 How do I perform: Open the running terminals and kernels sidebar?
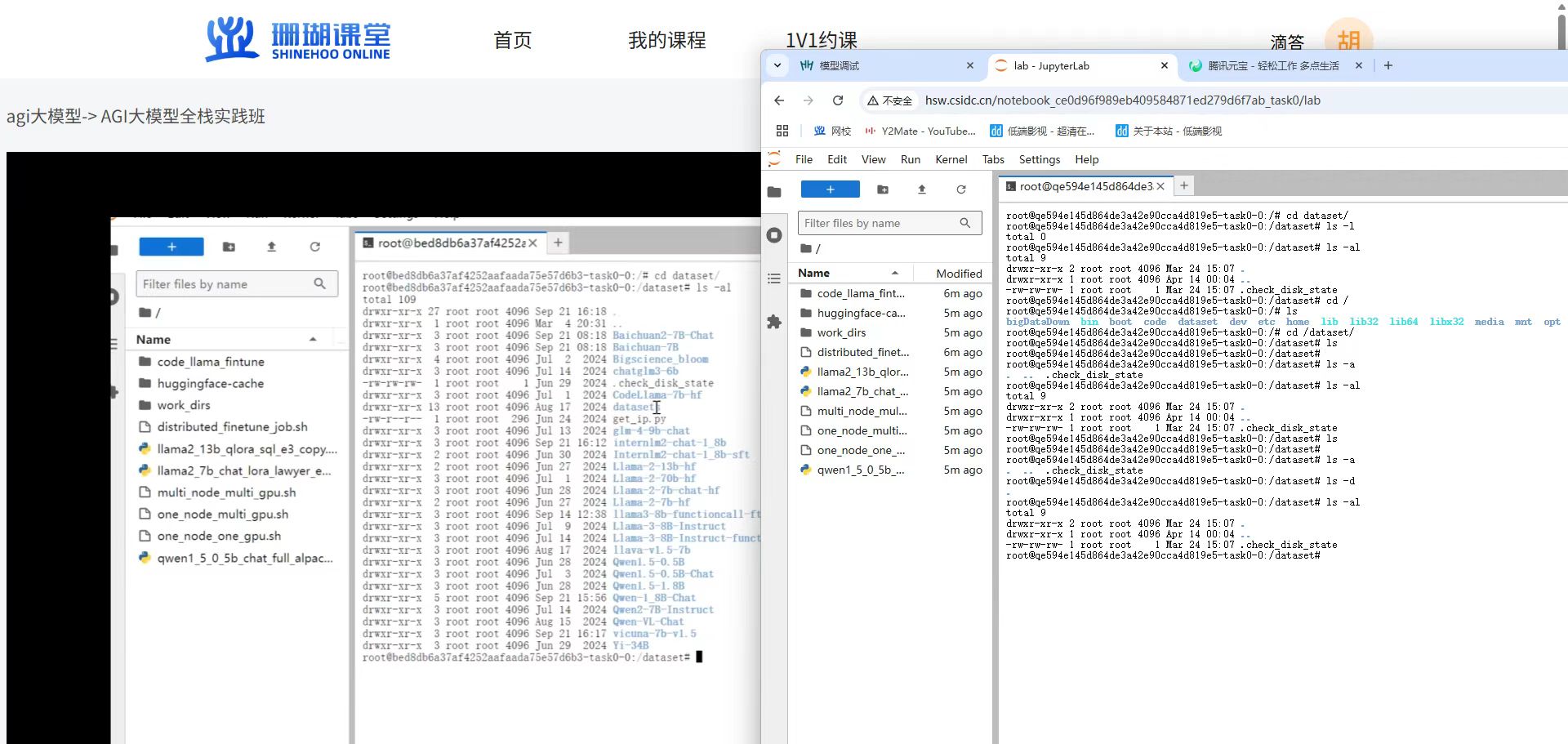(x=774, y=235)
